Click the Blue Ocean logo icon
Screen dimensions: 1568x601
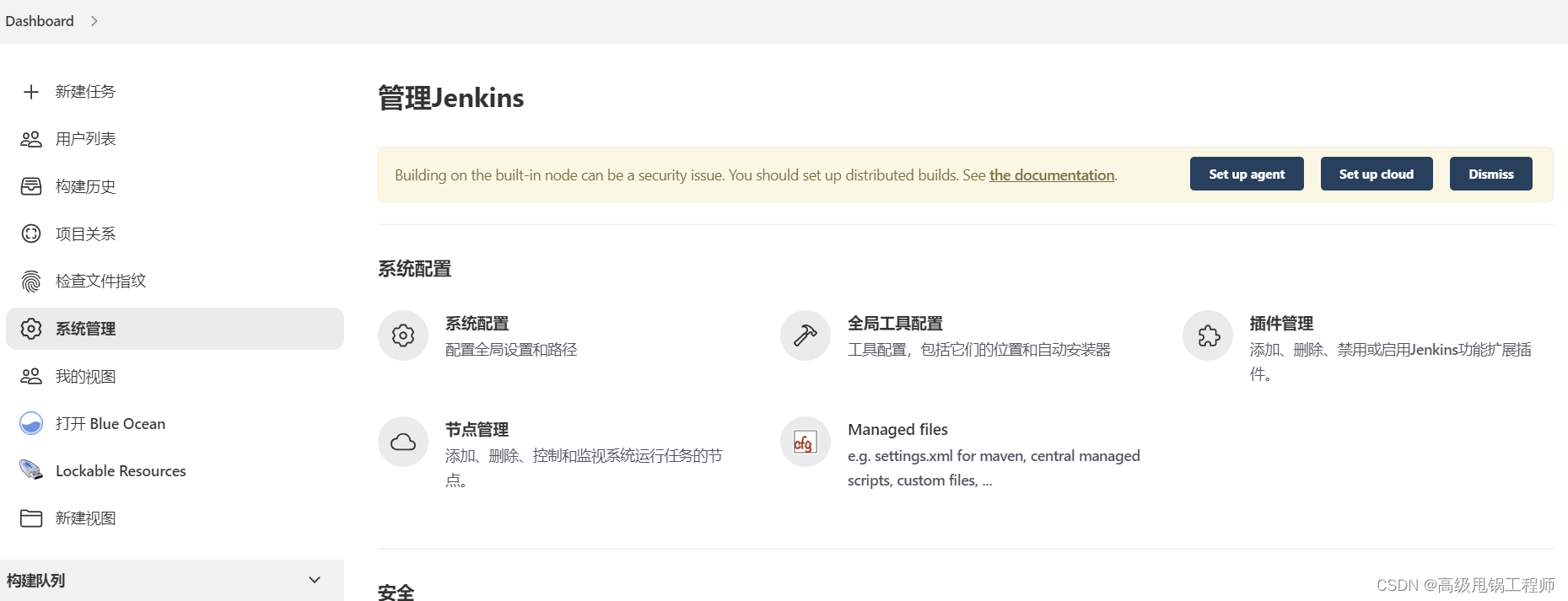click(x=31, y=423)
